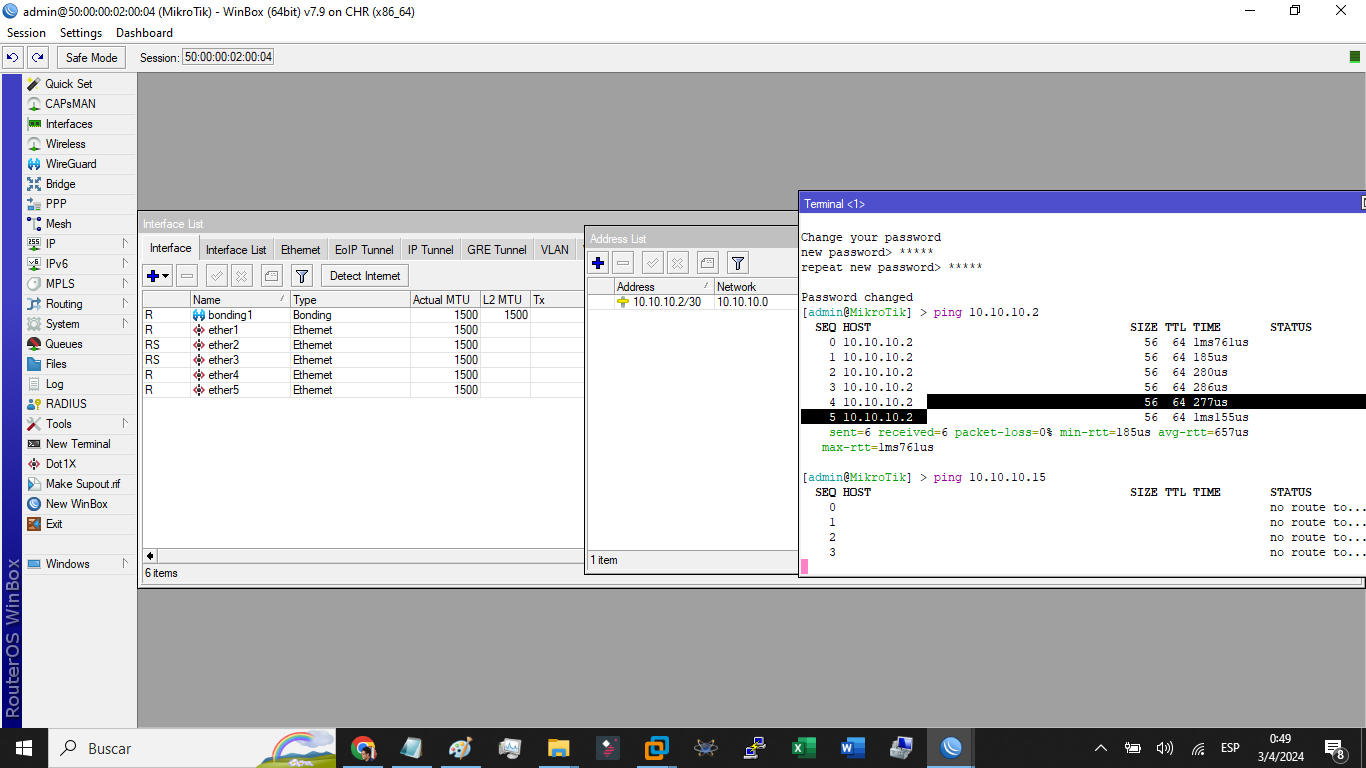Screen dimensions: 1366x768
Task: Expand the System submenu
Action: pos(125,324)
